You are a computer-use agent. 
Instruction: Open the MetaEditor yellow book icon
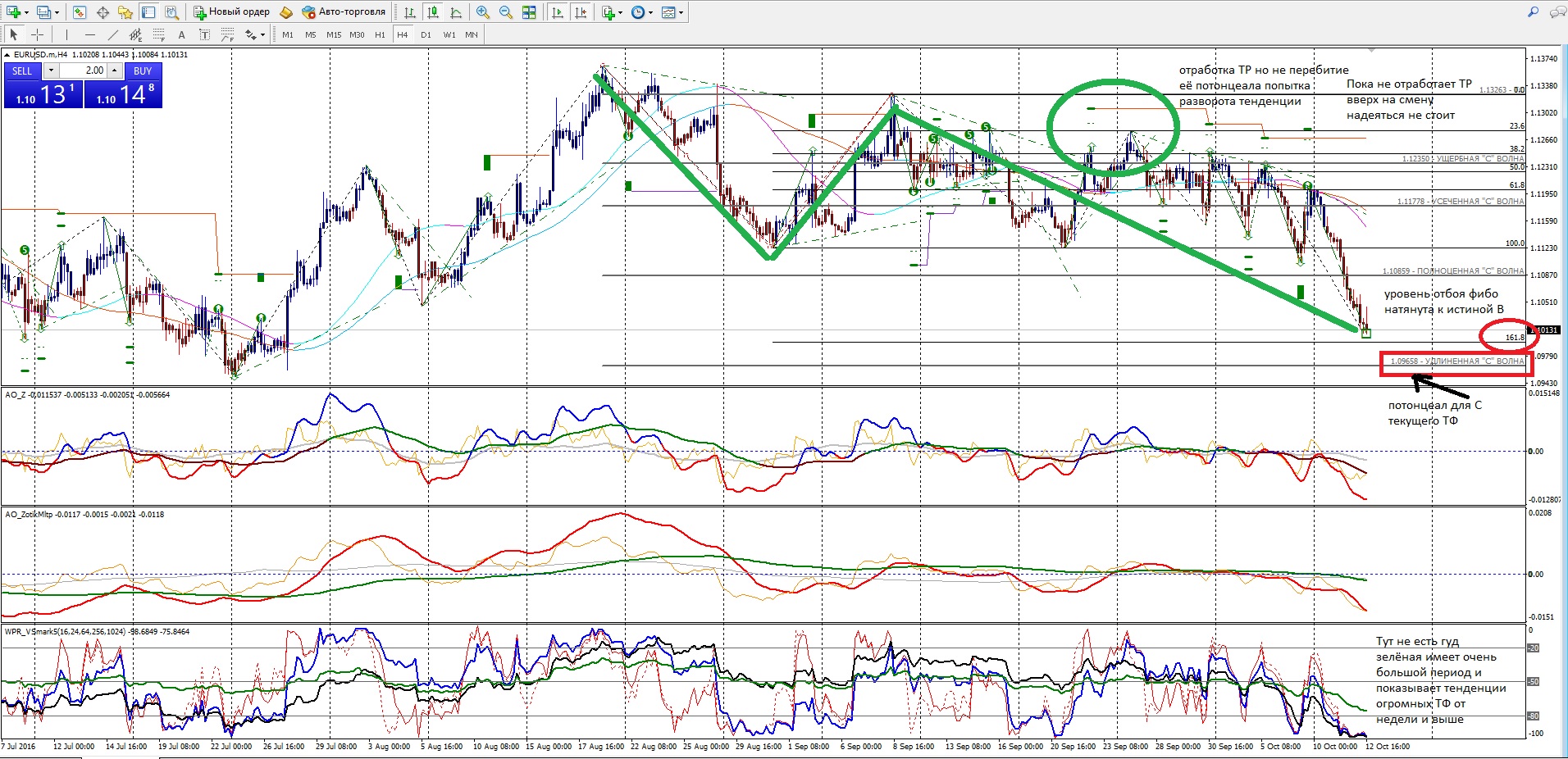point(286,12)
